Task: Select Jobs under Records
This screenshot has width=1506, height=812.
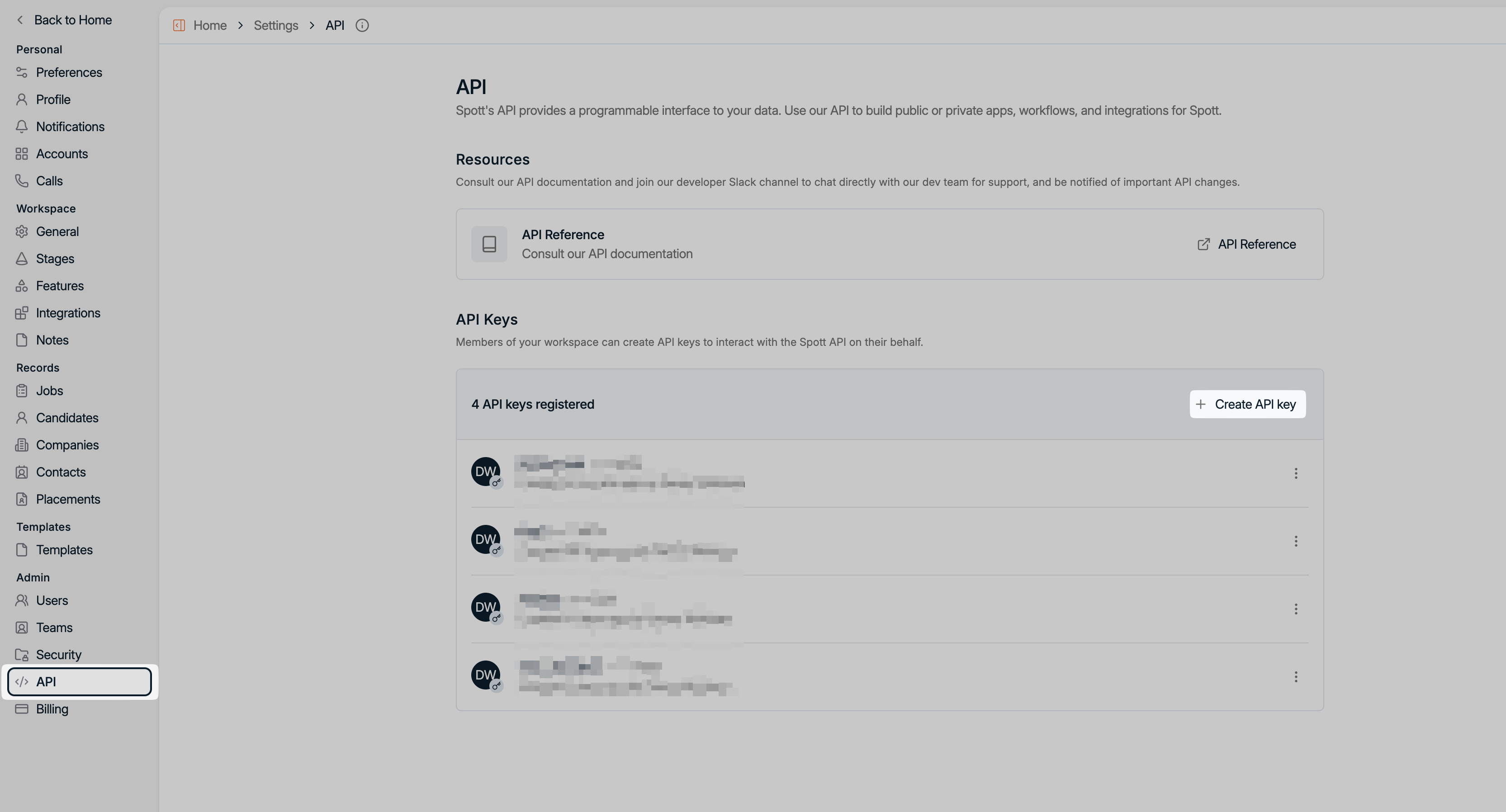Action: tap(49, 391)
